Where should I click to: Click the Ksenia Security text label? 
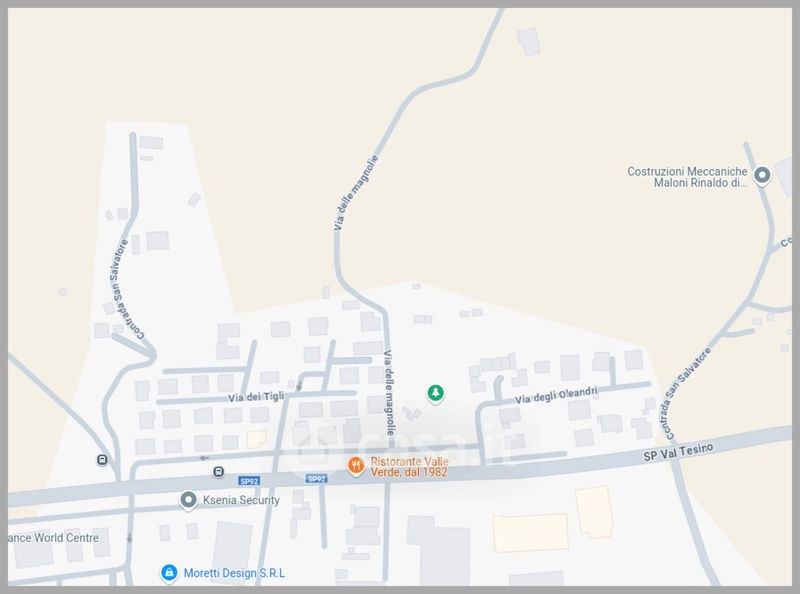[241, 500]
